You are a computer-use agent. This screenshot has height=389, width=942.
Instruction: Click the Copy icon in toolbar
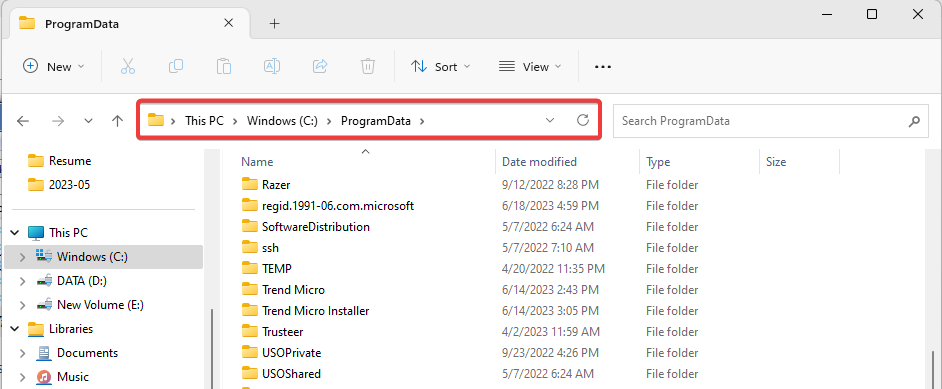(176, 66)
